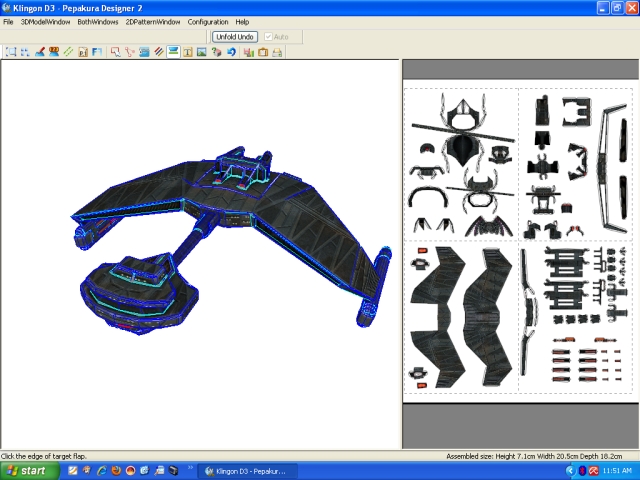
Task: Click the Windows start button
Action: click(x=29, y=471)
